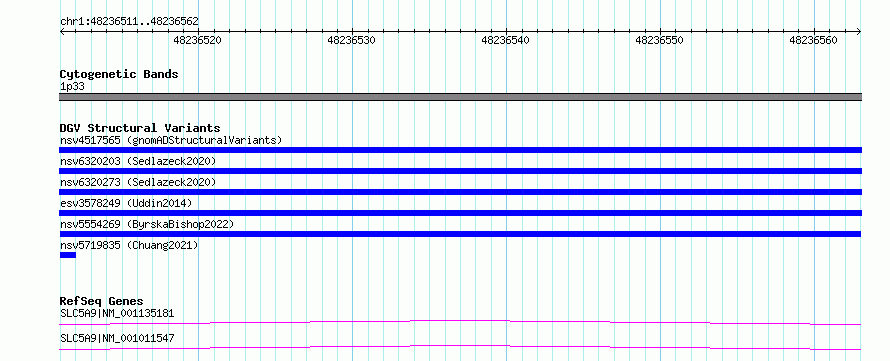Click the gray 1p33 cytogenetic band bar
The height and width of the screenshot is (361, 890).
coord(460,97)
